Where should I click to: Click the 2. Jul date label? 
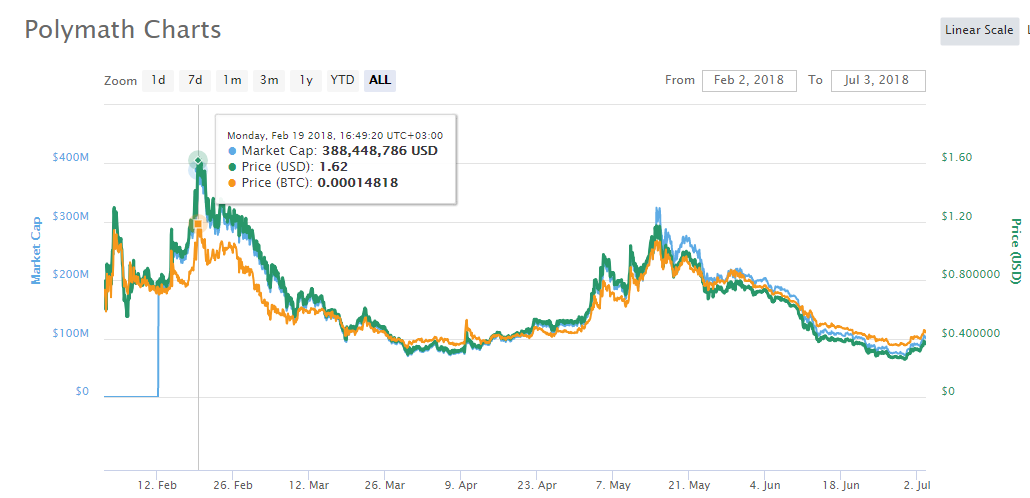pyautogui.click(x=917, y=486)
